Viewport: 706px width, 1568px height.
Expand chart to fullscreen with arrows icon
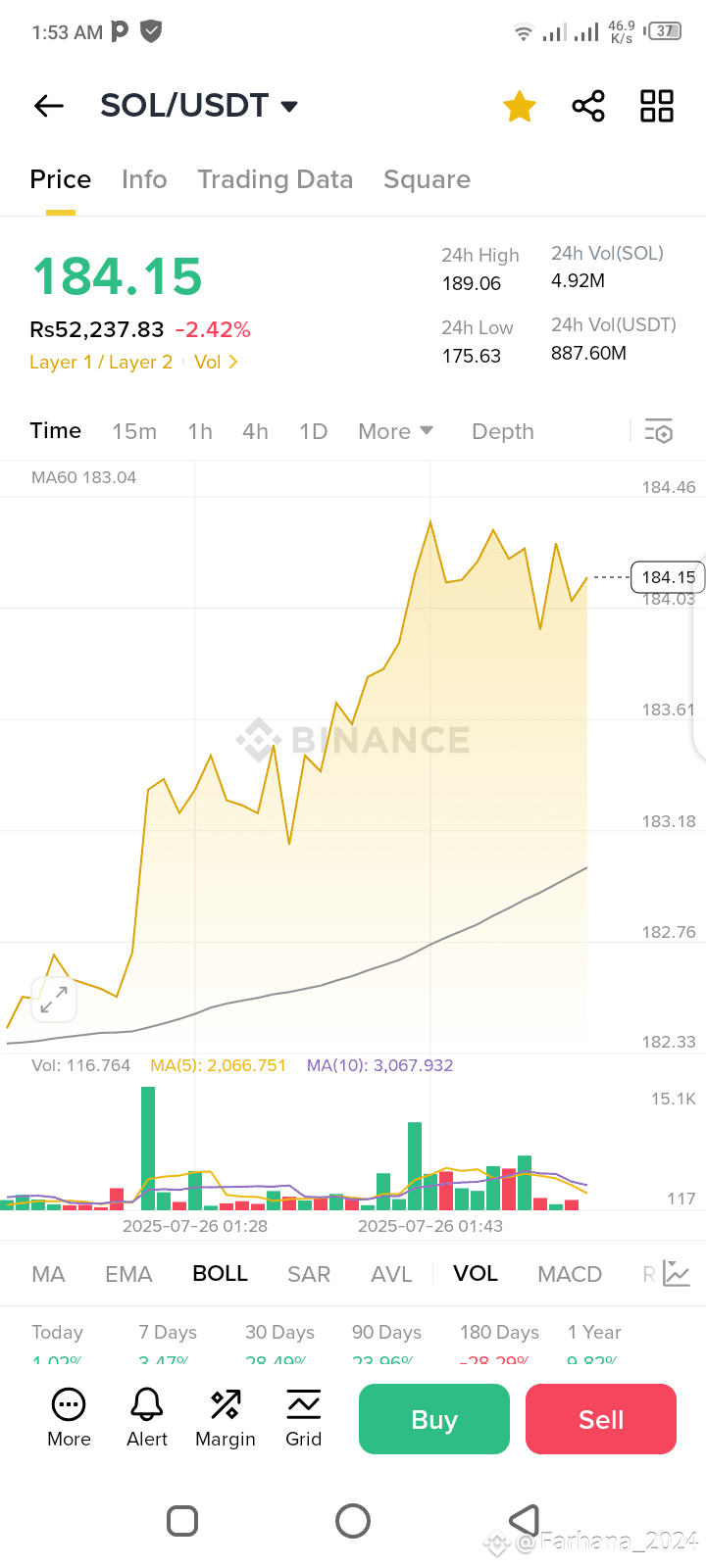54,1000
